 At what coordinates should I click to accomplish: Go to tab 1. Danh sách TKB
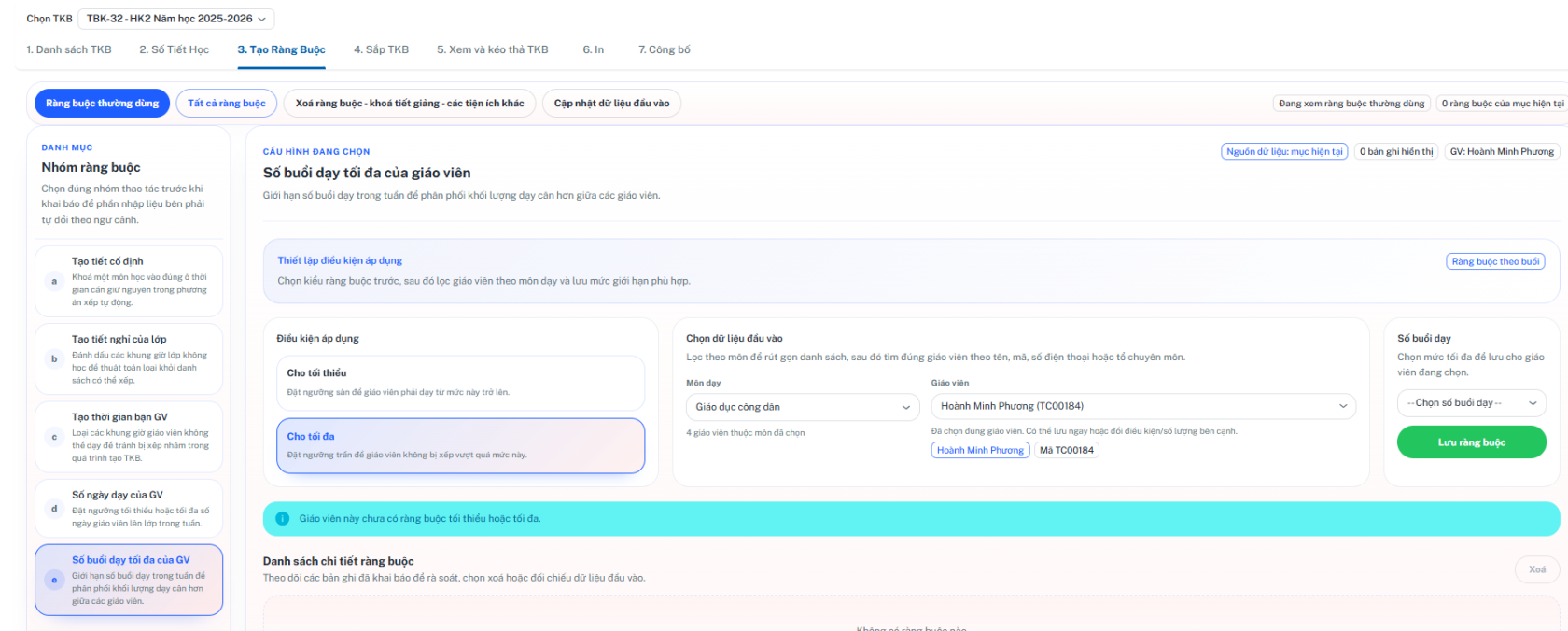[69, 49]
